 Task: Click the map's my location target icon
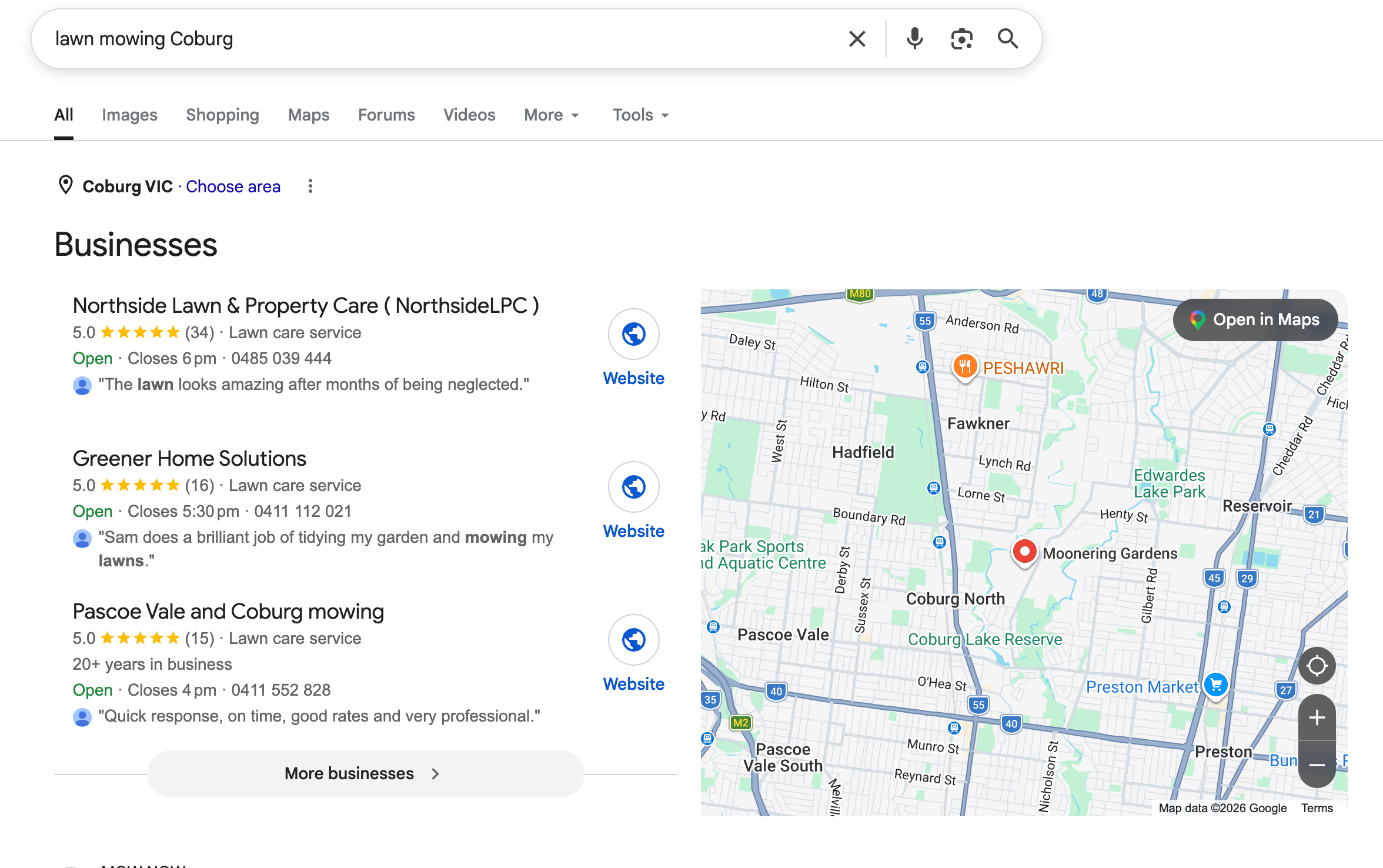click(1317, 666)
